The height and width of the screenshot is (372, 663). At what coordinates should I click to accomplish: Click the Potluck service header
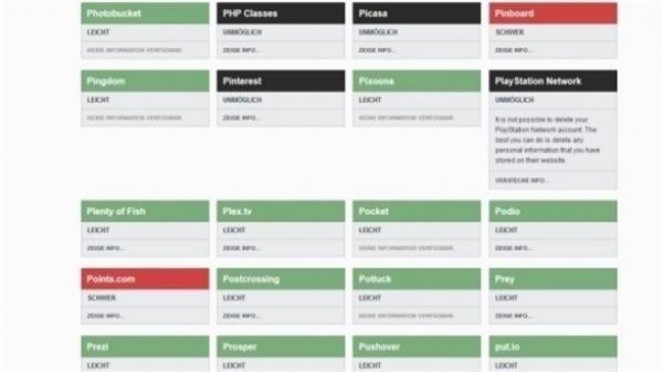(x=416, y=279)
